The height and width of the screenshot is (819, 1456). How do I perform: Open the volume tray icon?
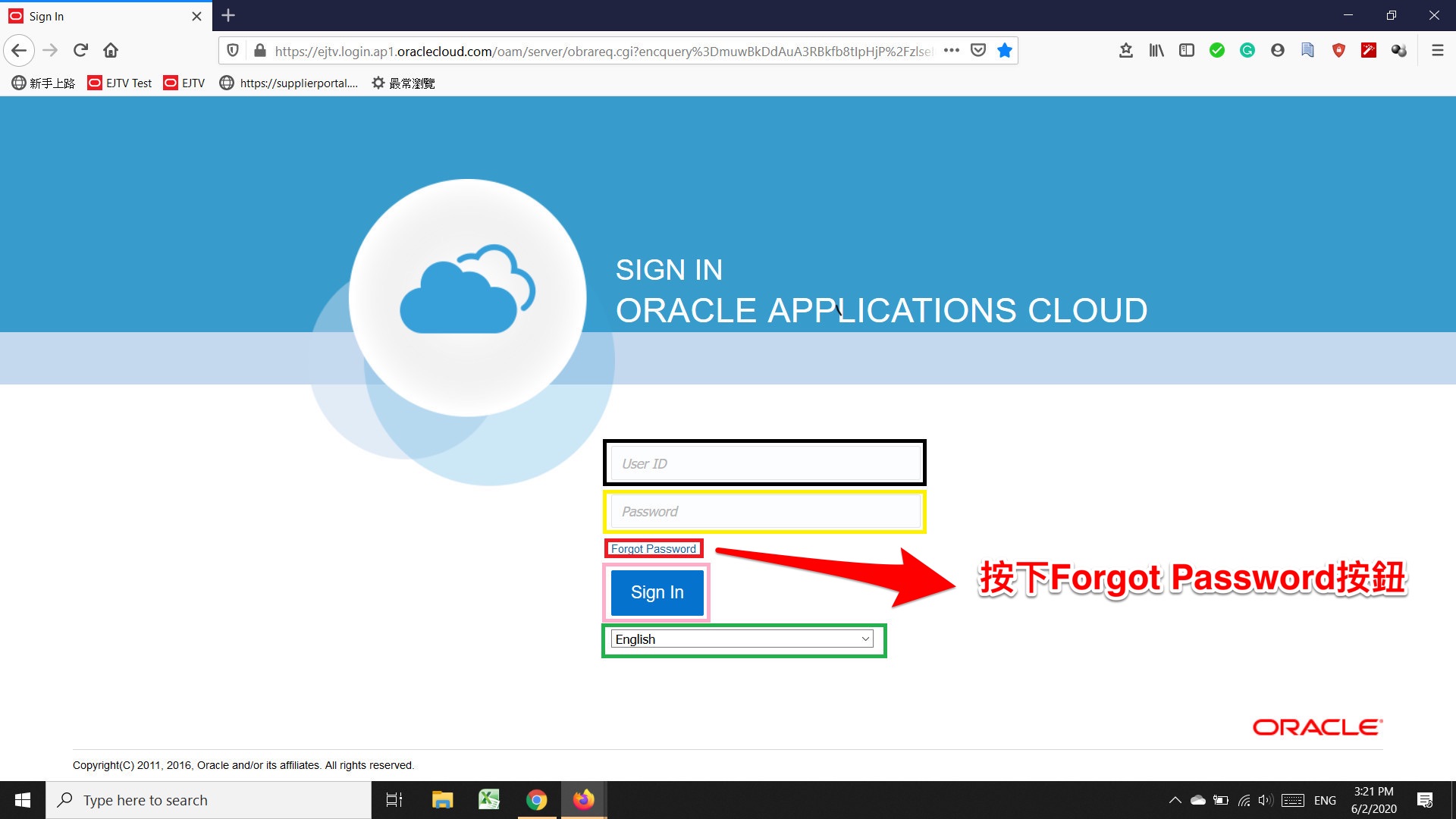click(1265, 800)
